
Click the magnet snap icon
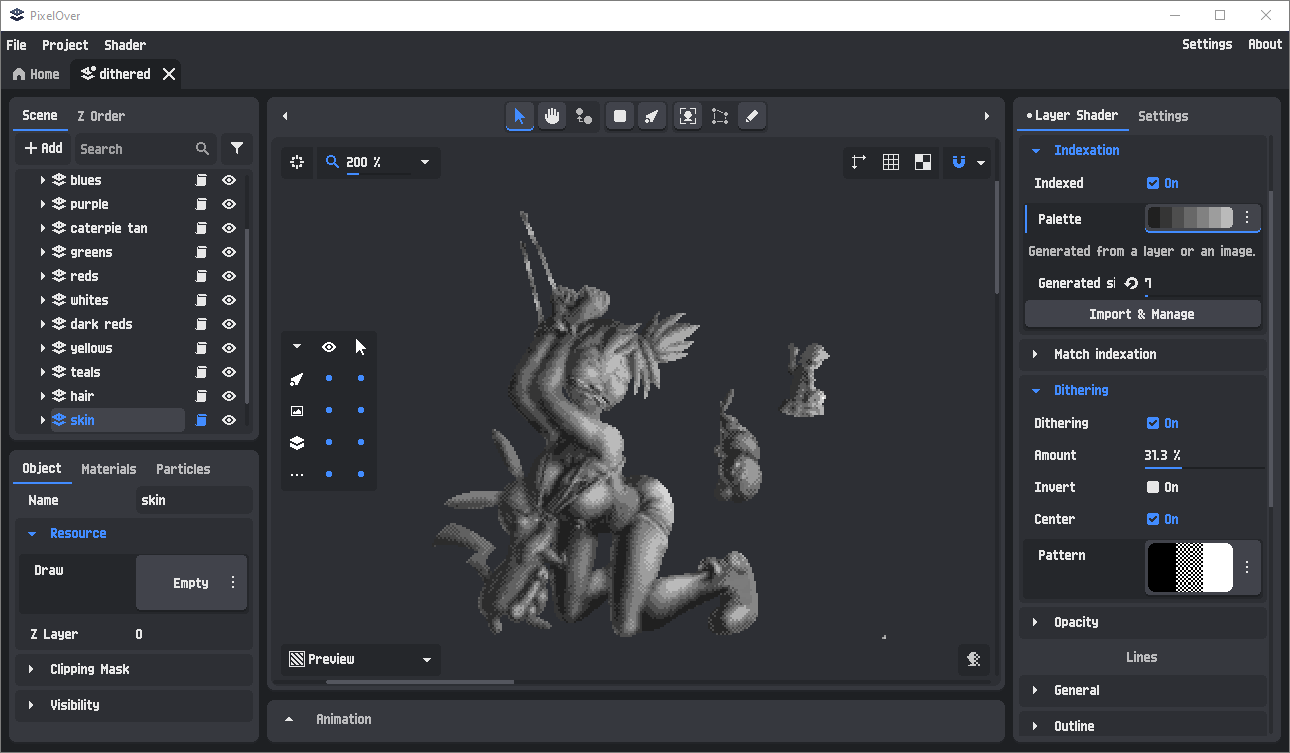(x=958, y=162)
